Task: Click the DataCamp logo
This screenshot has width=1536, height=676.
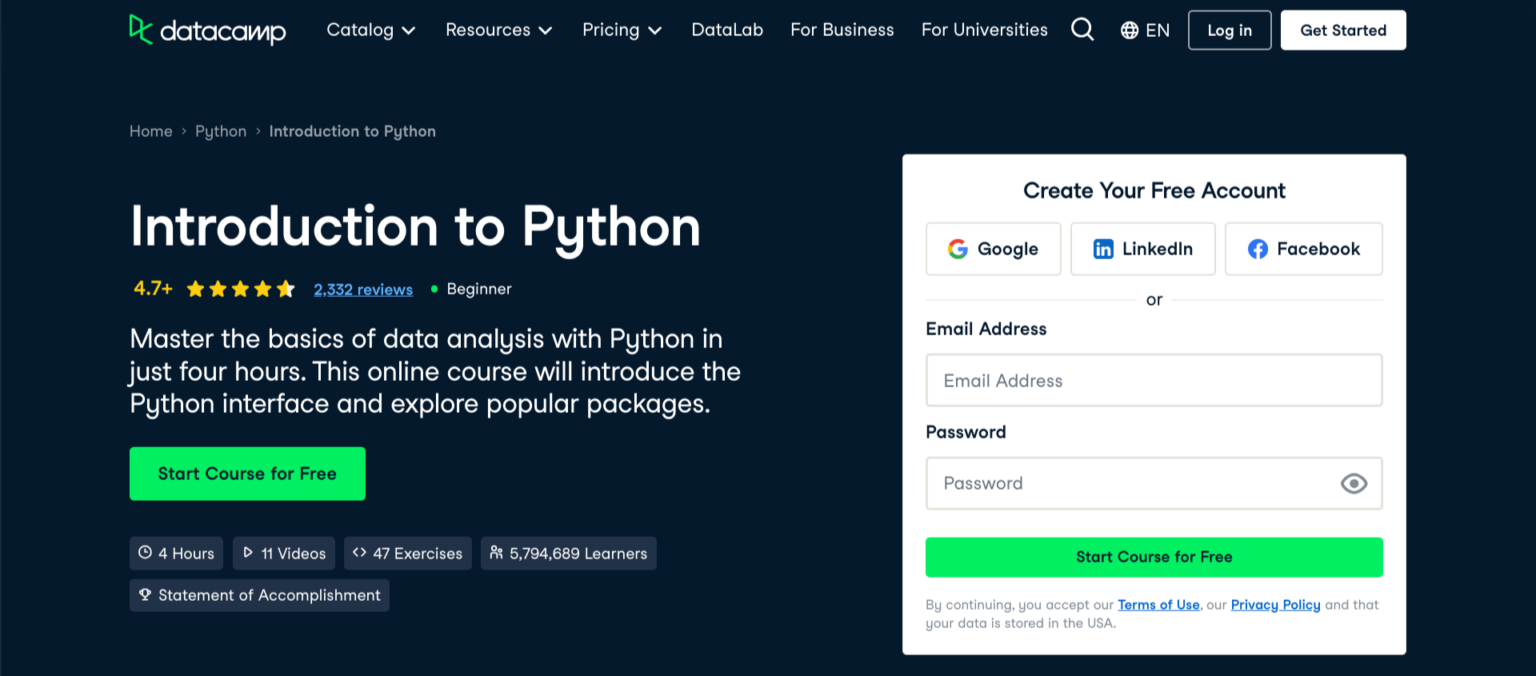Action: [x=207, y=30]
